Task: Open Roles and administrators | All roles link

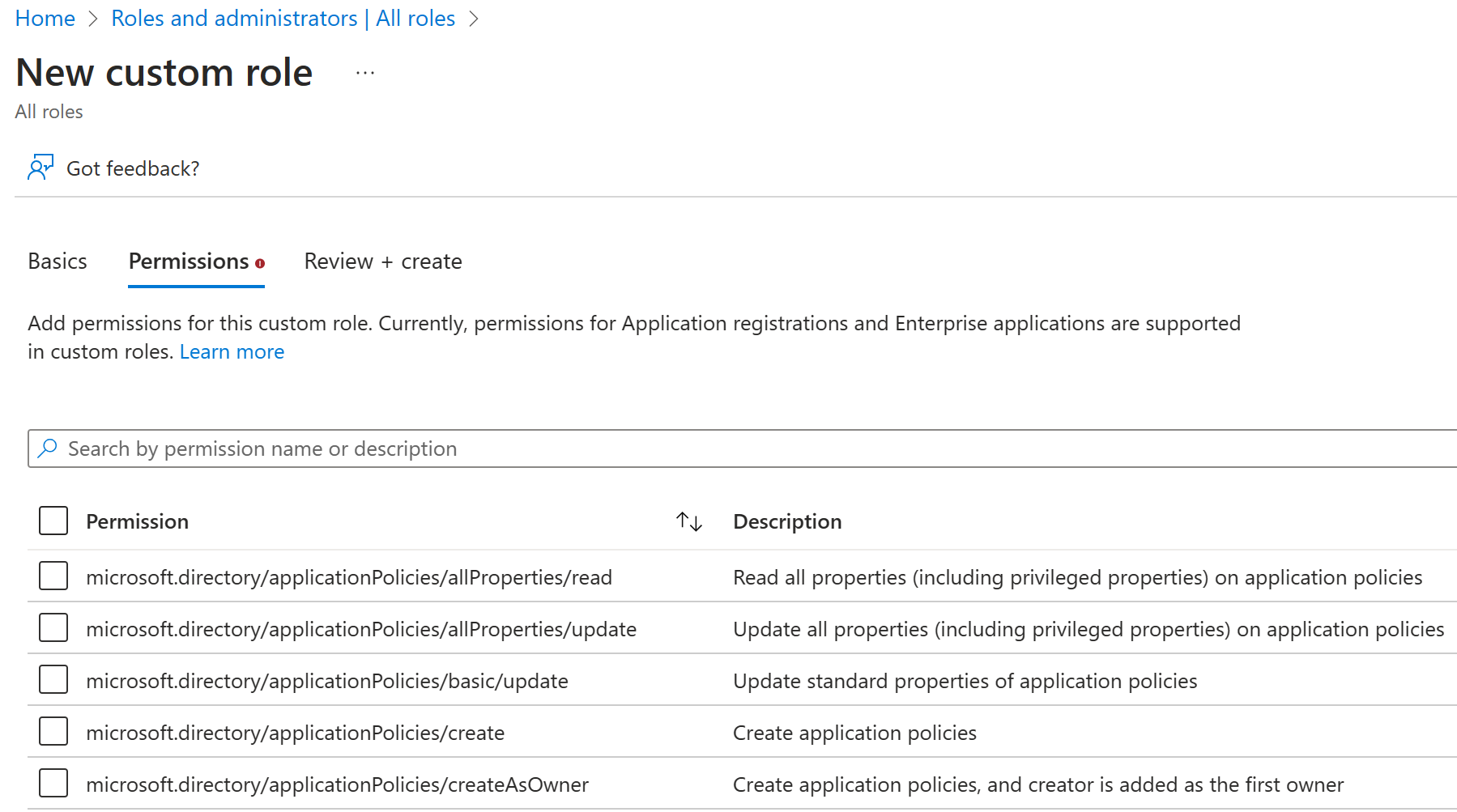Action: 283,19
